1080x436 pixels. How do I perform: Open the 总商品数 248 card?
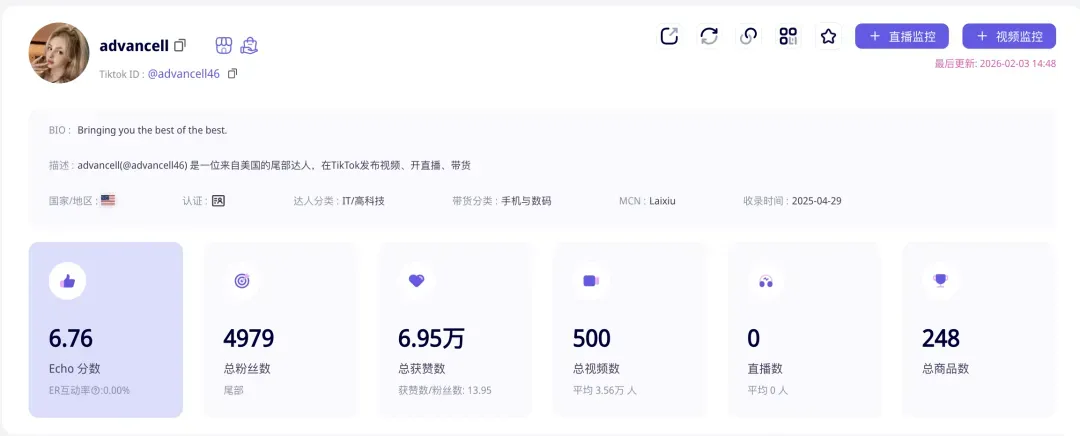pos(979,330)
